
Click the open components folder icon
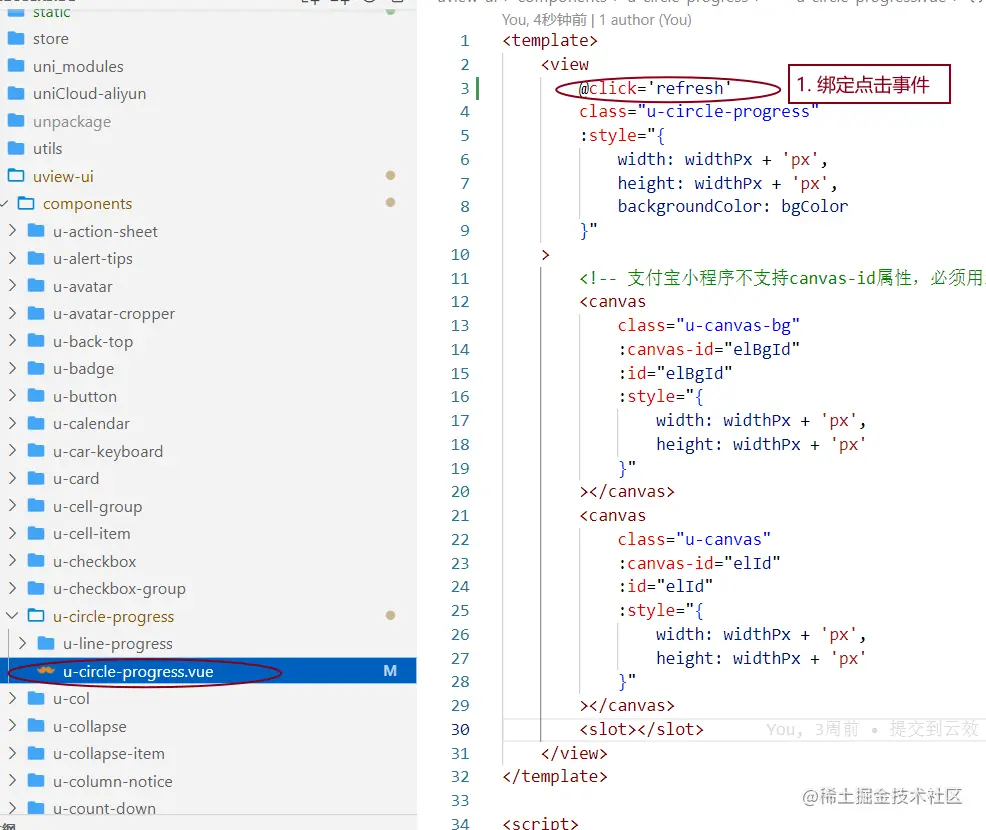pos(26,203)
